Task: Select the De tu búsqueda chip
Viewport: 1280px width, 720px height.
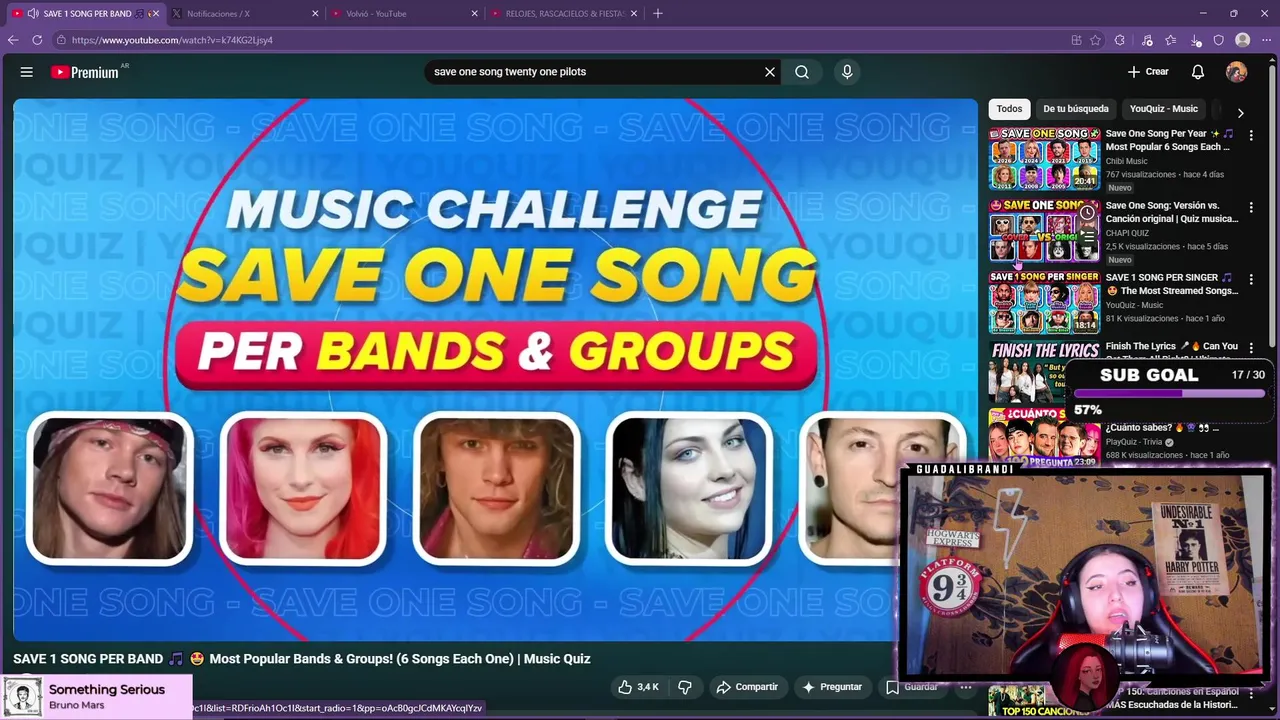Action: coord(1076,109)
